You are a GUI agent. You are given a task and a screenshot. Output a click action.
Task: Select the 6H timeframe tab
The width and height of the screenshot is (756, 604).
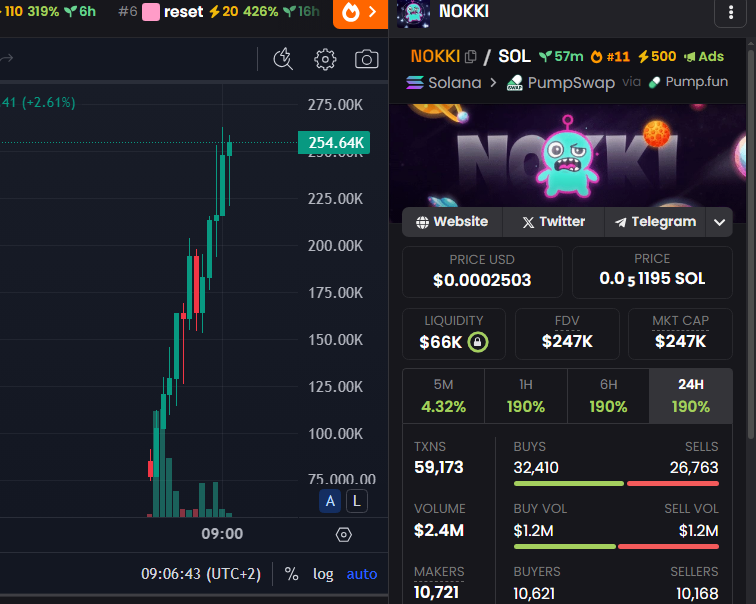[x=608, y=396]
